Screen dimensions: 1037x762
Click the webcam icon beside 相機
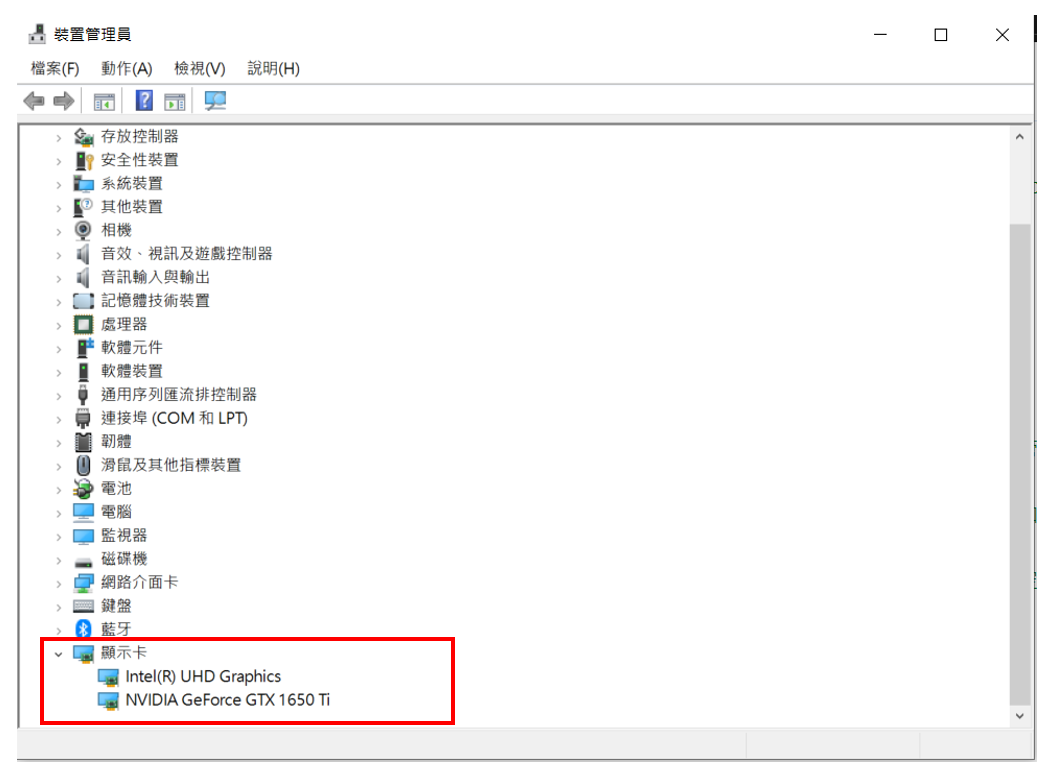tap(84, 230)
